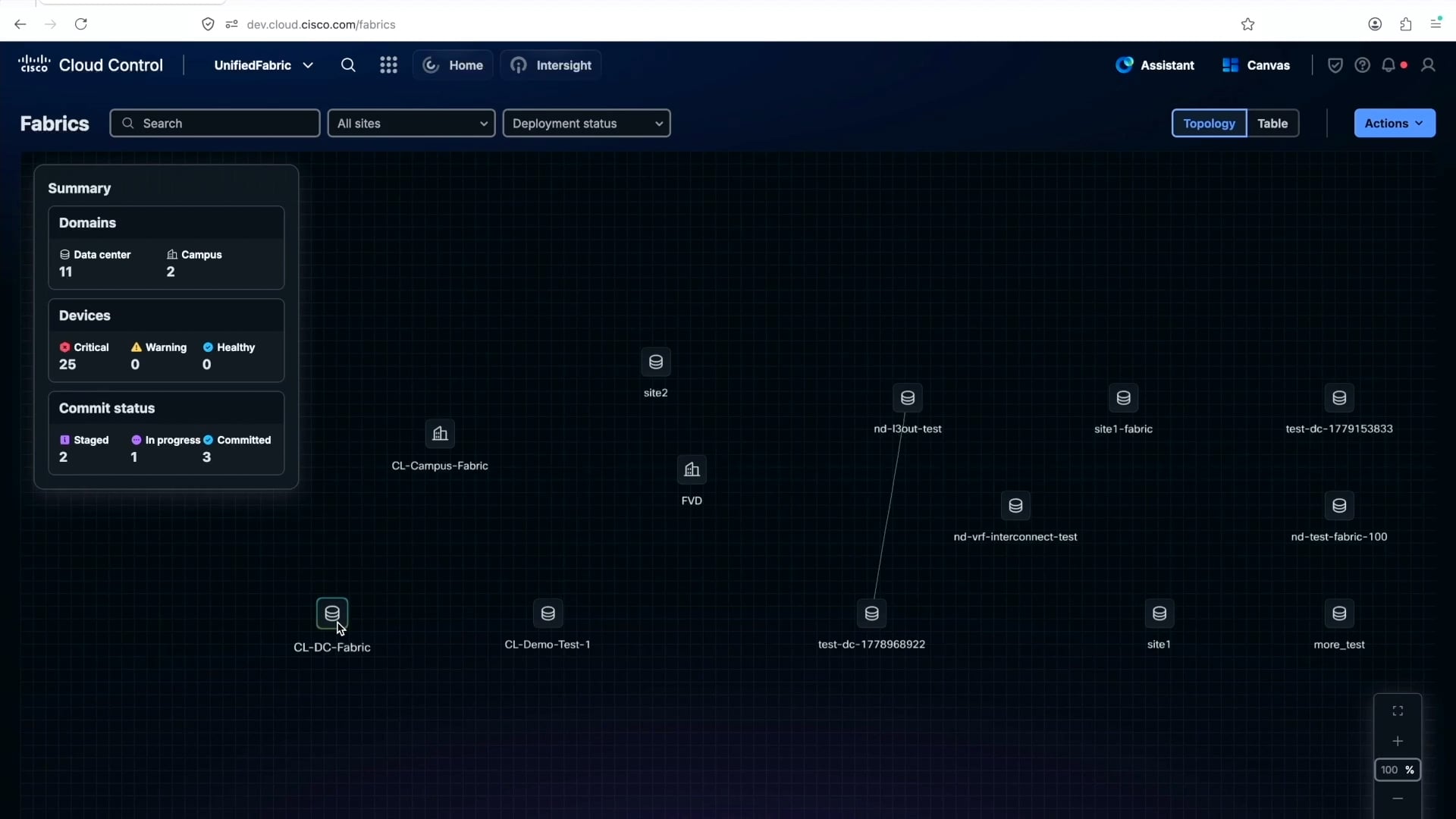The height and width of the screenshot is (819, 1456).
Task: Select the site1 data center icon
Action: (1159, 613)
